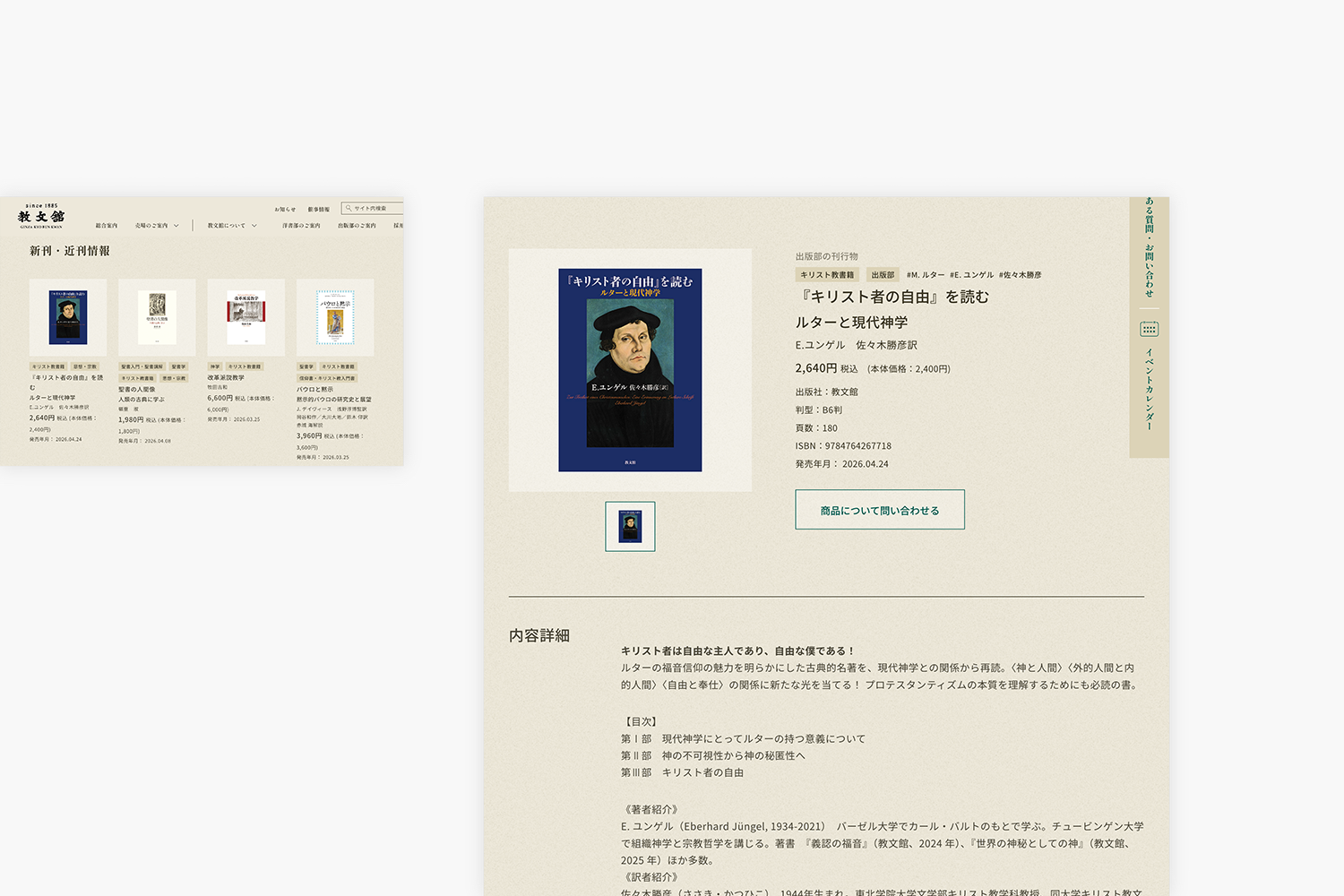Open the 出版部のご案内 menu item

pos(357,226)
